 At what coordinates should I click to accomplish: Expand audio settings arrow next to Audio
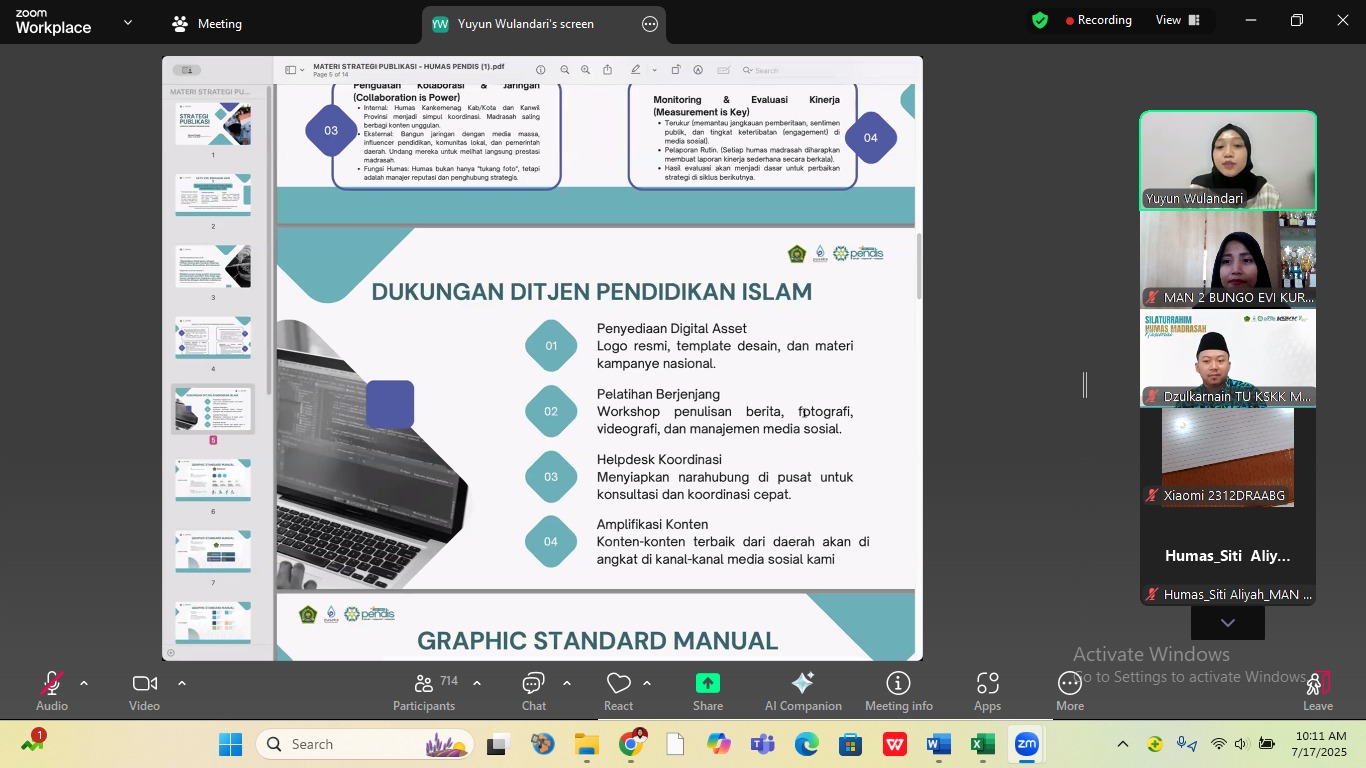coord(84,683)
